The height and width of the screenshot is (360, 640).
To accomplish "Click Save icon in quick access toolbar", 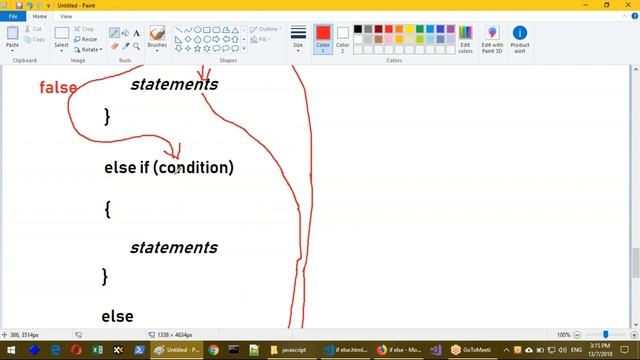I will point(19,5).
